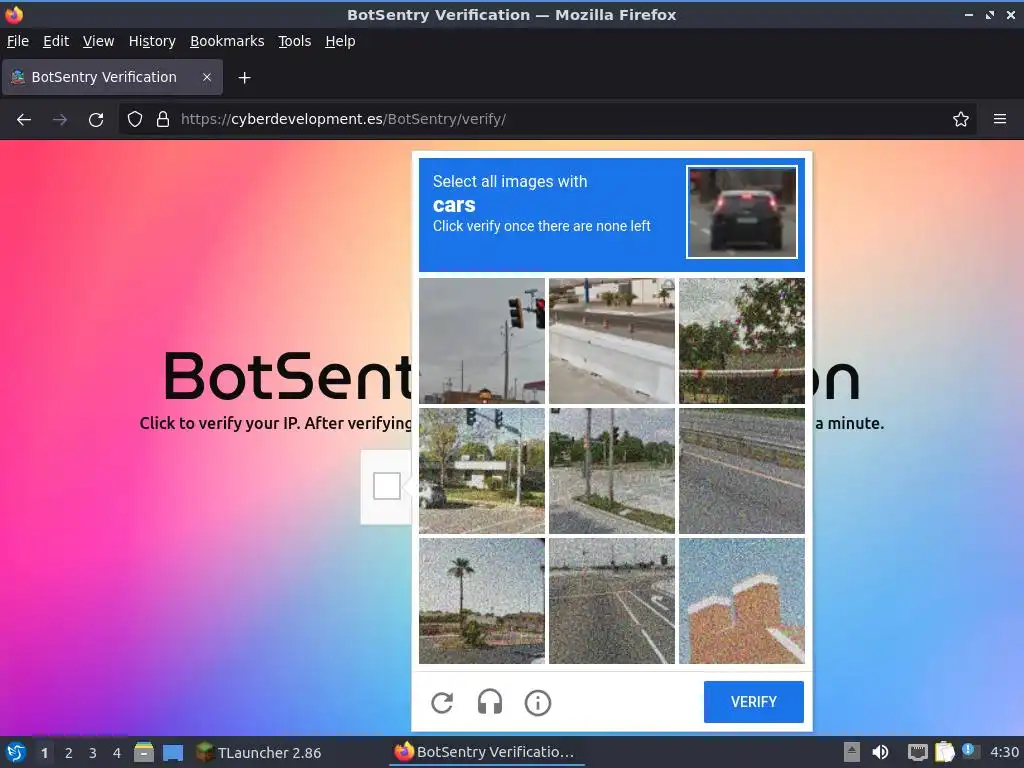Open the History menu
Screen dimensions: 1024x768
(x=152, y=41)
